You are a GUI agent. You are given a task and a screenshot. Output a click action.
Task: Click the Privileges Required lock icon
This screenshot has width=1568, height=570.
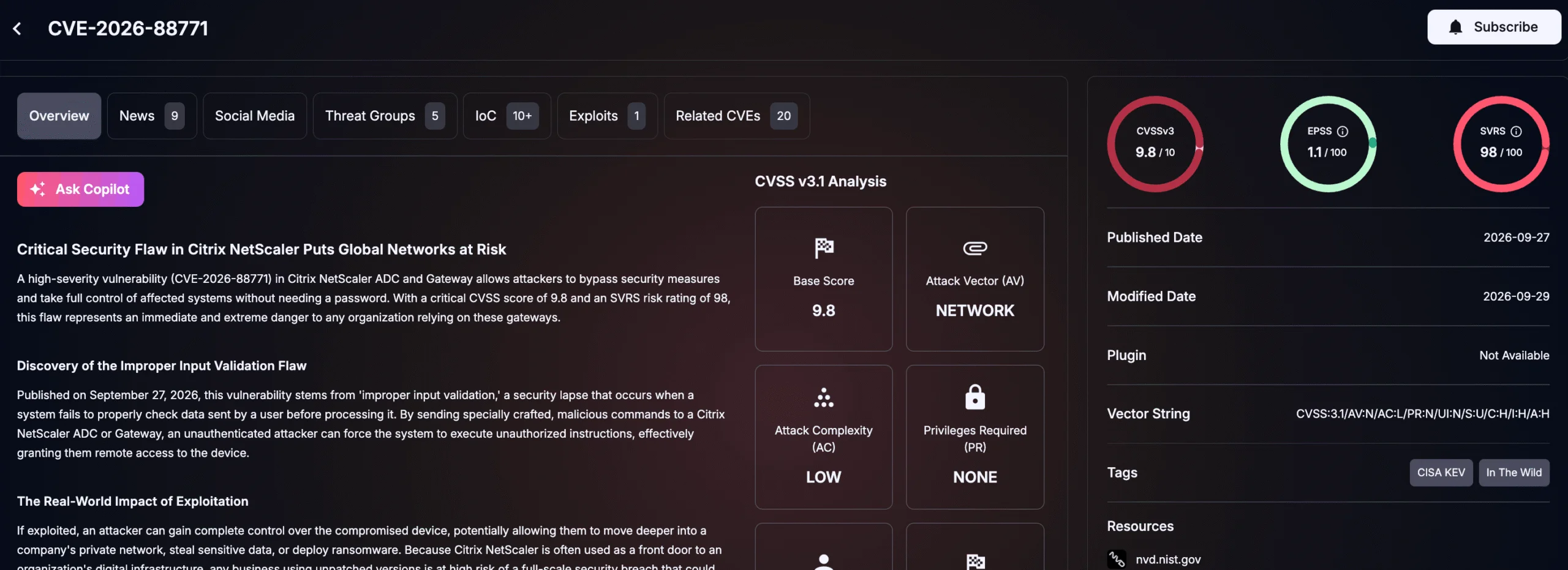[975, 397]
